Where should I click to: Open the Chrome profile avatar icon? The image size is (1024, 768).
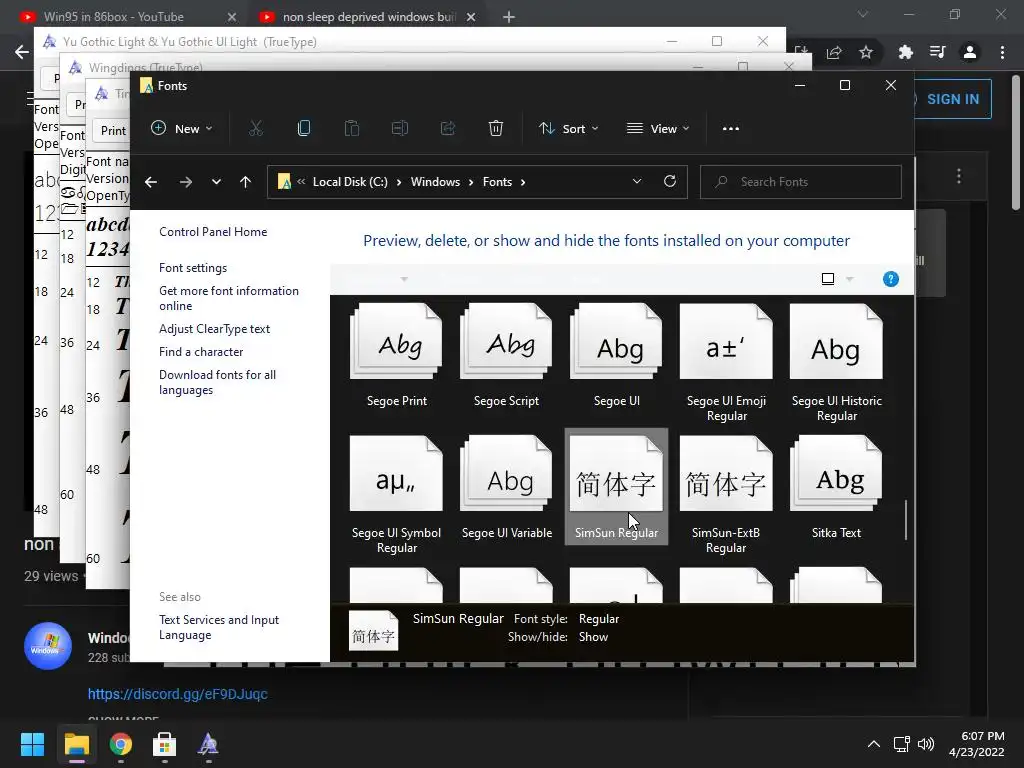tap(970, 52)
